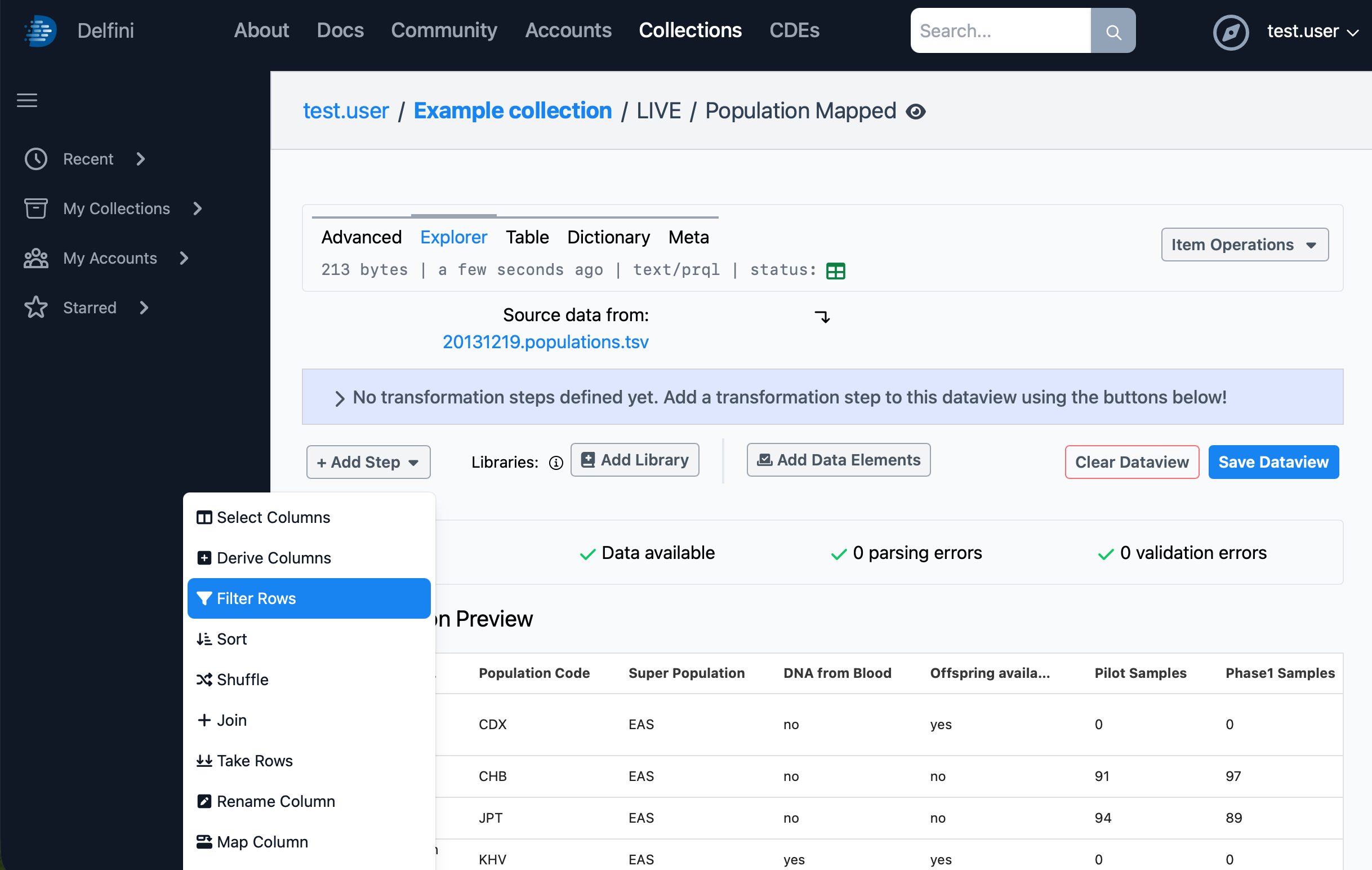1372x870 pixels.
Task: Open the 20131219.populations.tsv link
Action: (545, 342)
